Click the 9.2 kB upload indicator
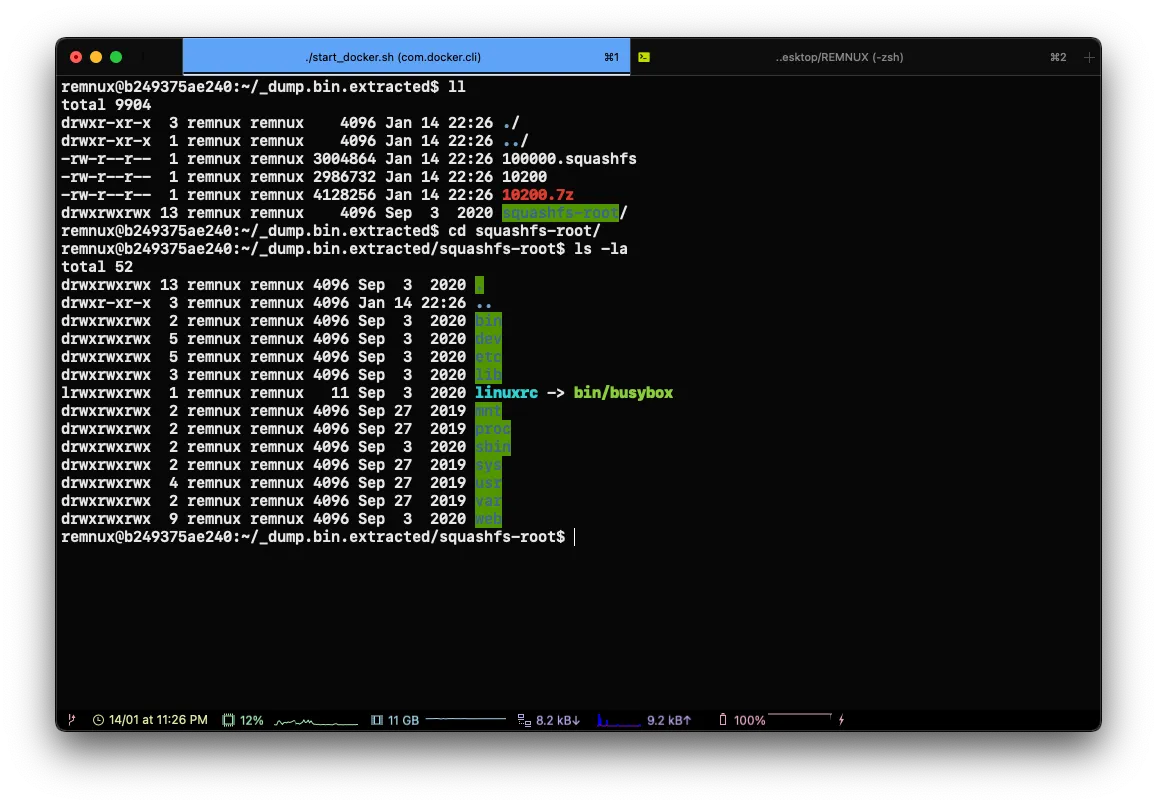 tap(668, 720)
